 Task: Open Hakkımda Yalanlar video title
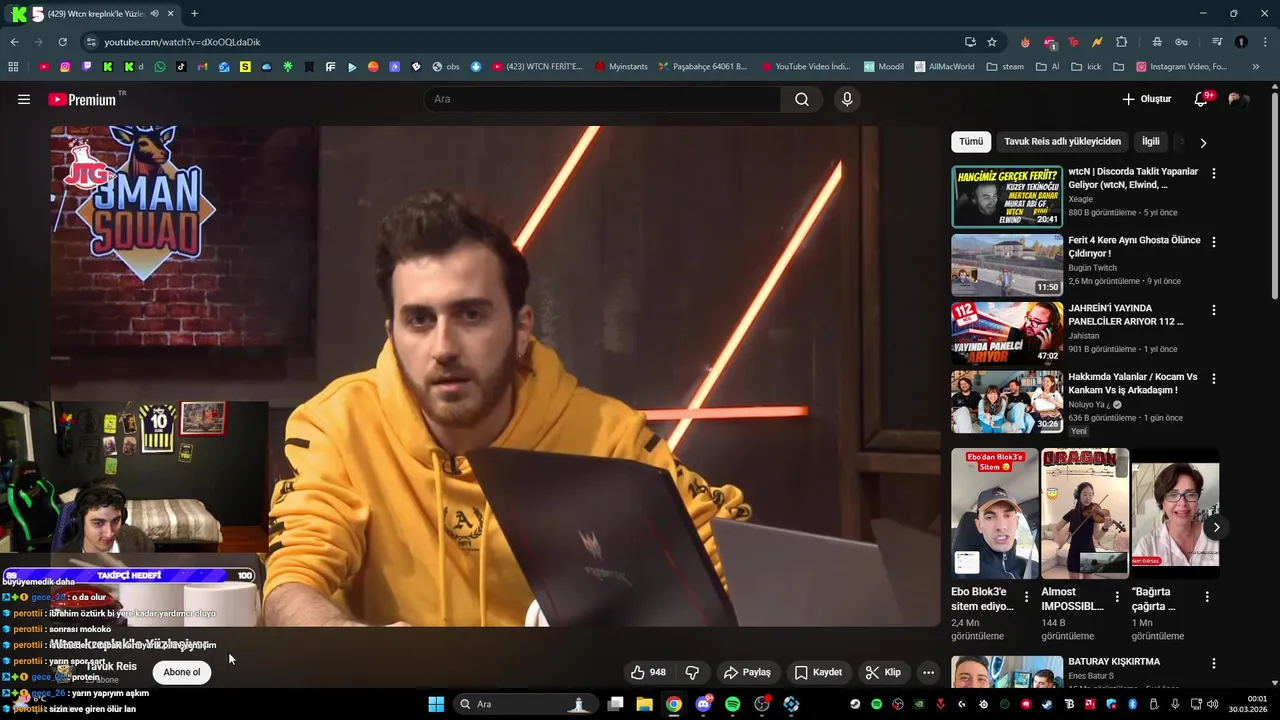(1132, 383)
